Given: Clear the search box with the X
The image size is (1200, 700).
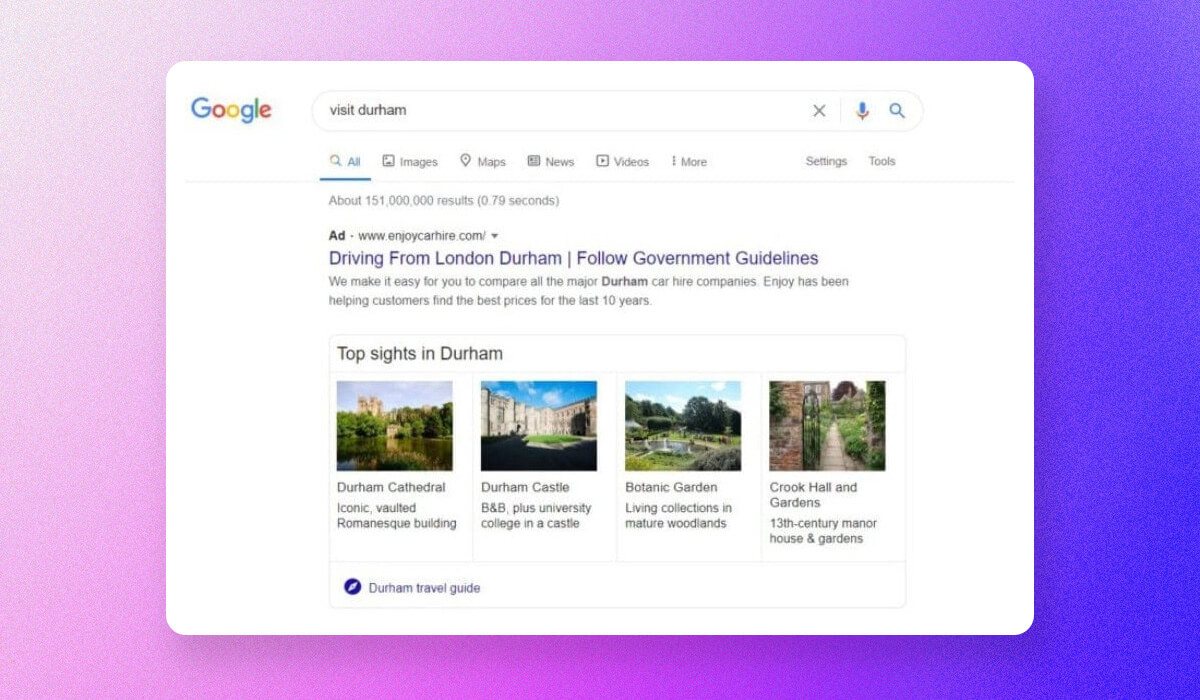Looking at the screenshot, I should 819,110.
